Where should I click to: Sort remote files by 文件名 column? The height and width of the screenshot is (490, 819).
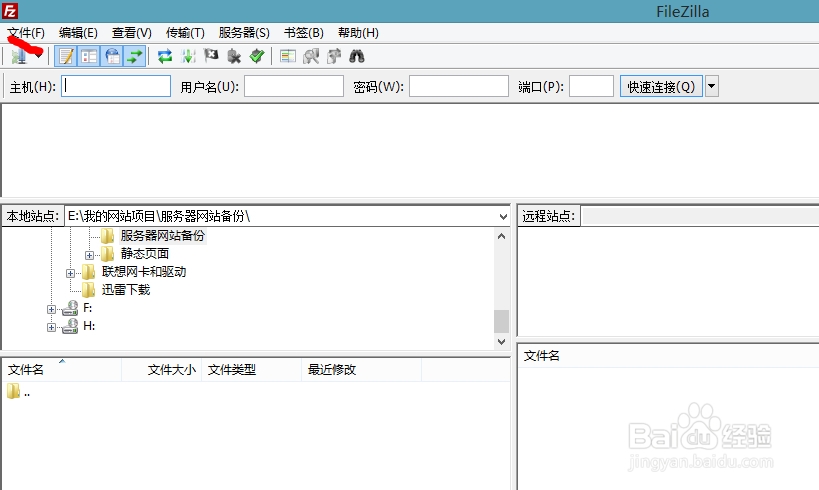coord(542,356)
